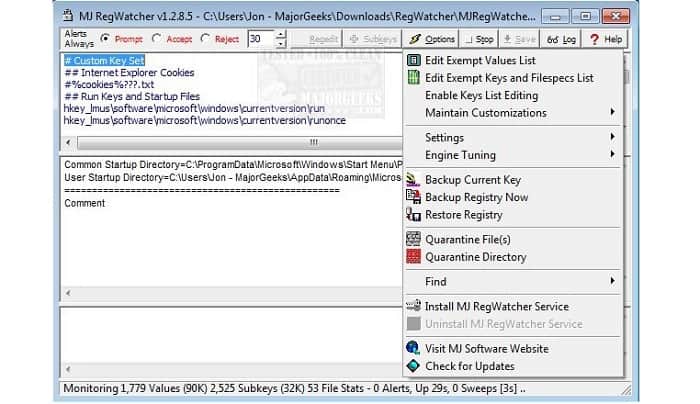The image size is (700, 404).
Task: Click the Backup Current Key icon
Action: 413,179
